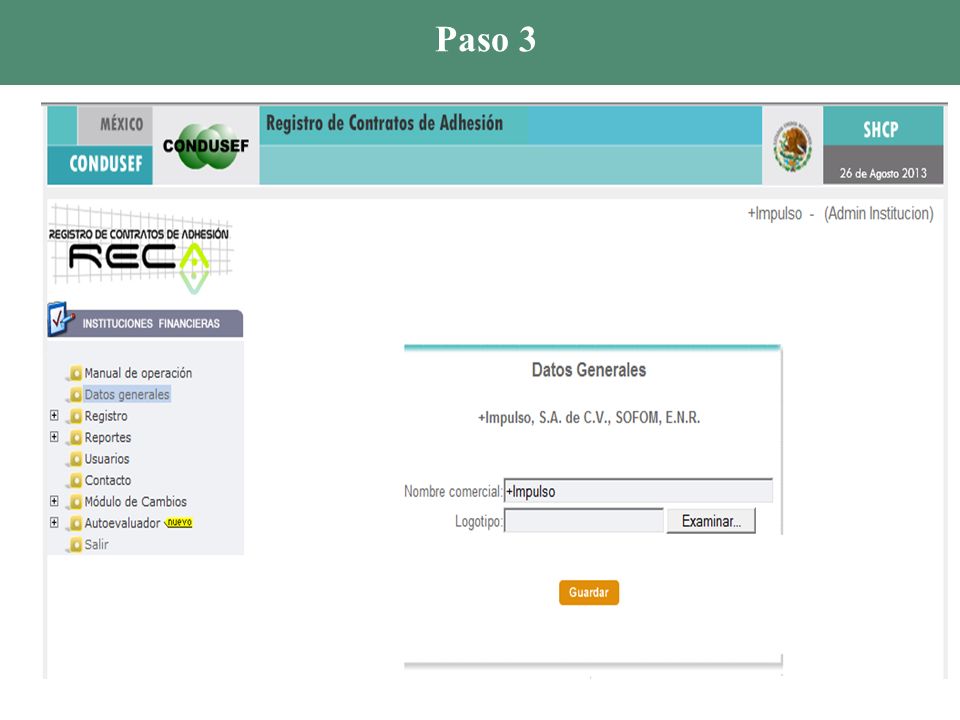The width and height of the screenshot is (960, 720).
Task: Click the Autoevaluador folder icon
Action: [75, 523]
